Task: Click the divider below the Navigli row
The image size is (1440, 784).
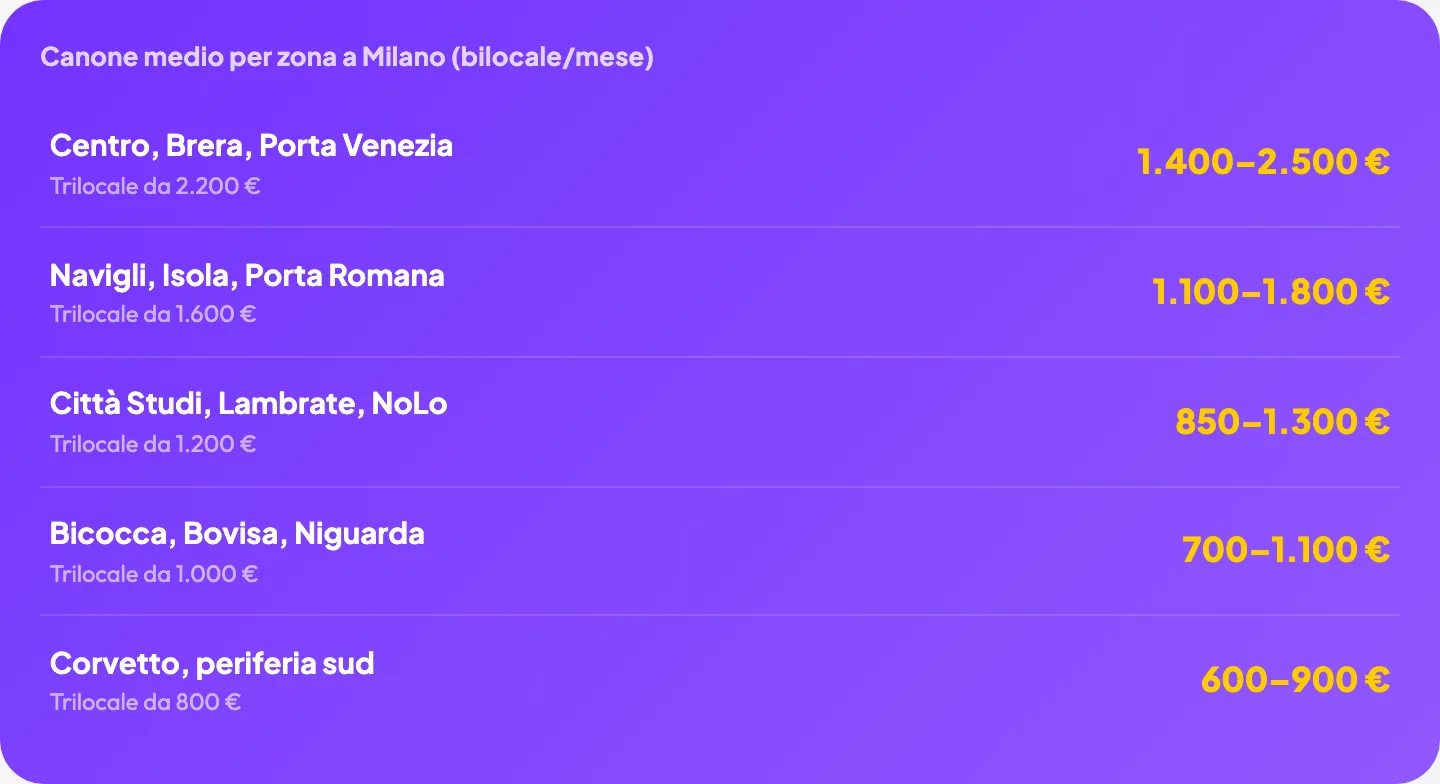Action: coord(720,357)
